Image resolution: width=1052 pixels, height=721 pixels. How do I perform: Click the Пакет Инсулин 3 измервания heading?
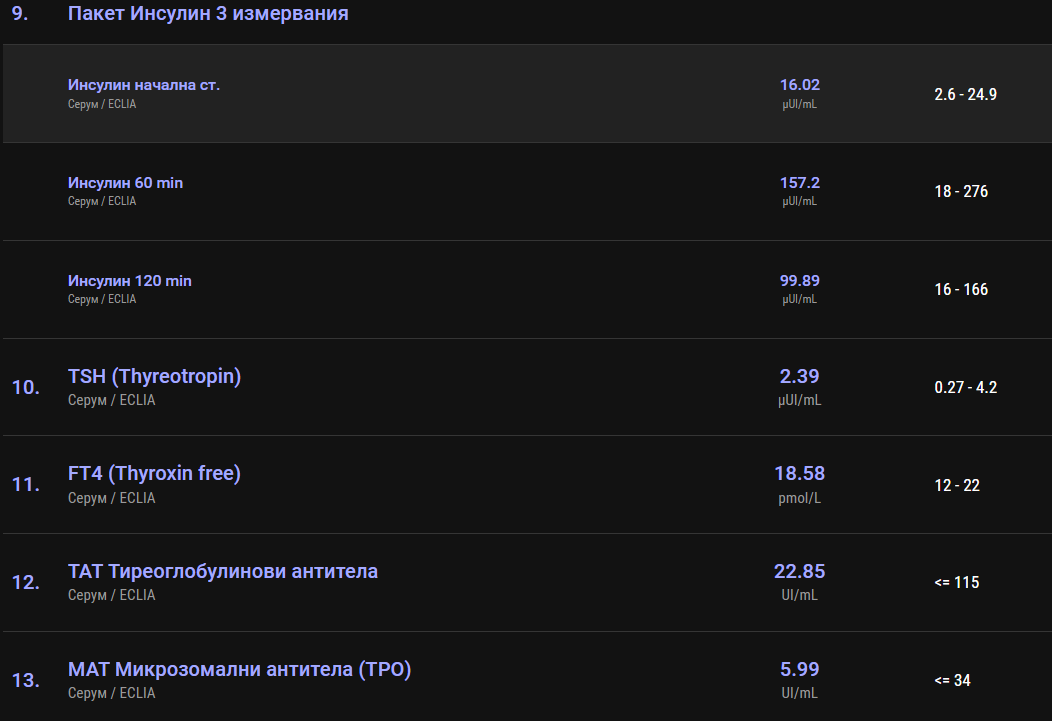pyautogui.click(x=208, y=14)
